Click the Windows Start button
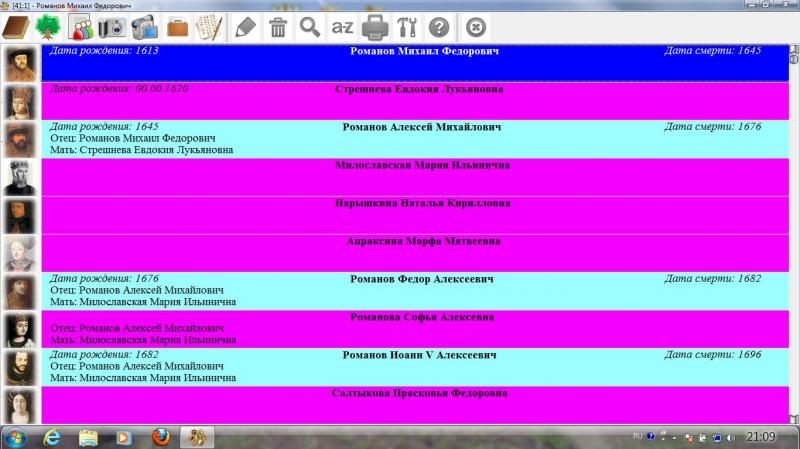This screenshot has height=449, width=800. pos(15,437)
